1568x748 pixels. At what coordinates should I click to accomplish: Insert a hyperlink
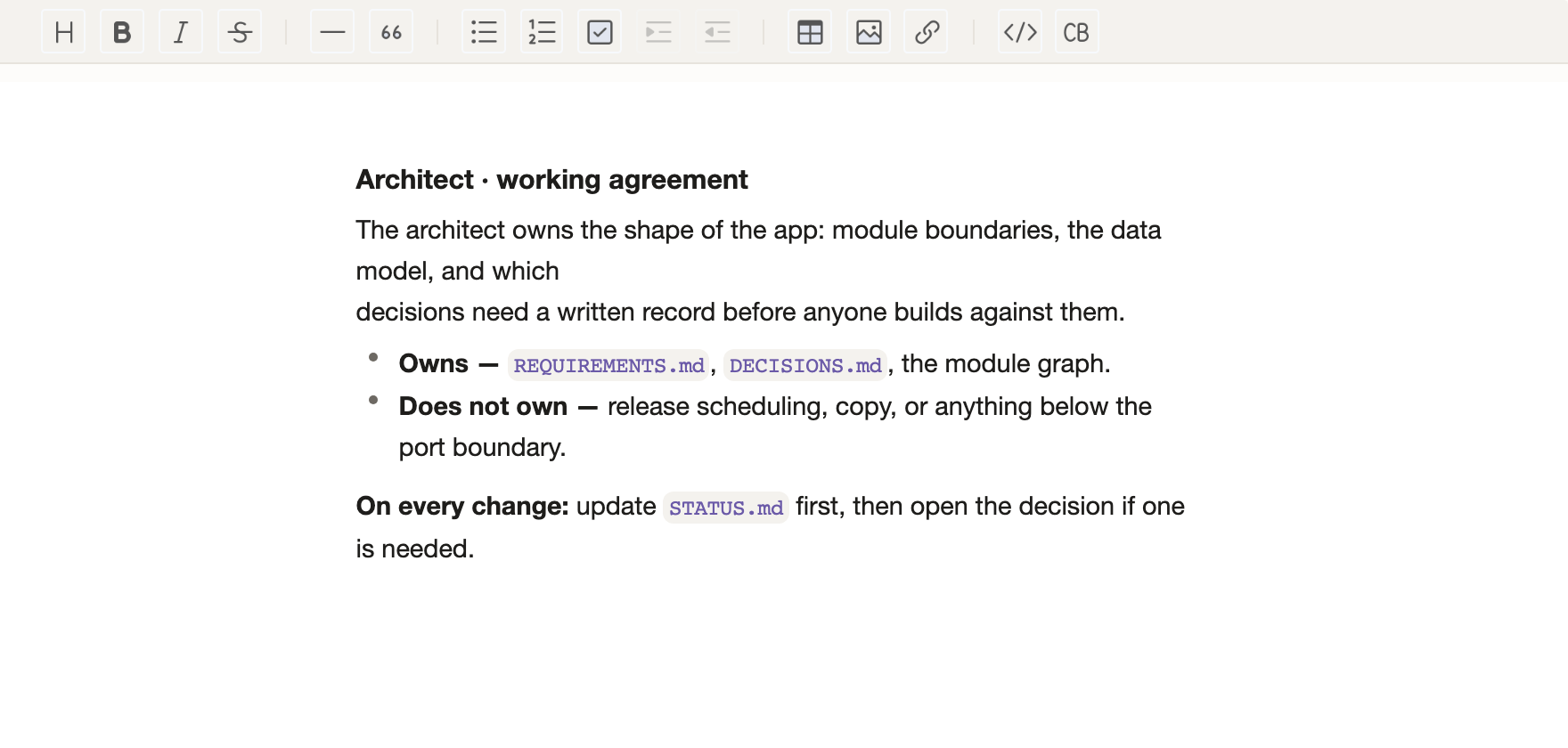(927, 32)
